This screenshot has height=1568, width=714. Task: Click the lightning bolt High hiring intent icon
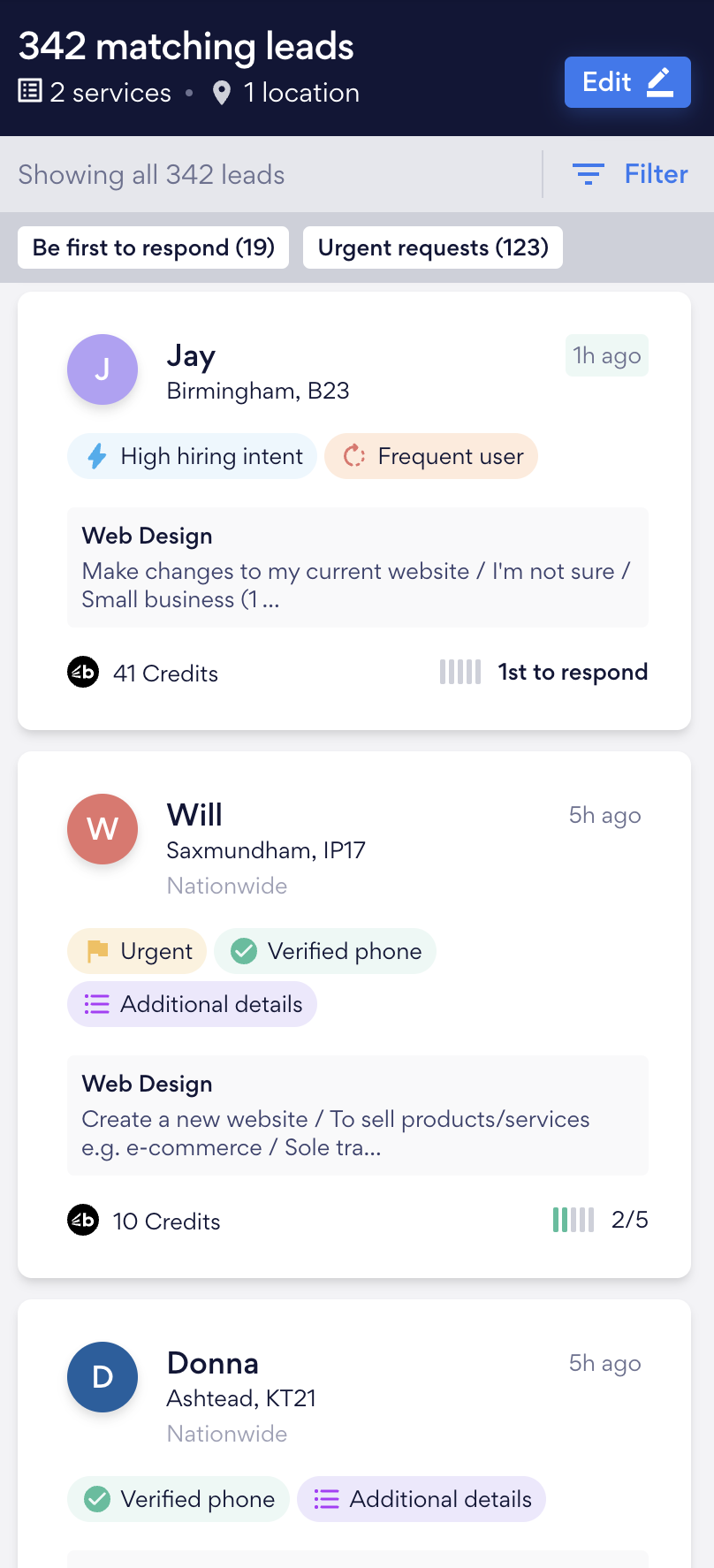[97, 456]
